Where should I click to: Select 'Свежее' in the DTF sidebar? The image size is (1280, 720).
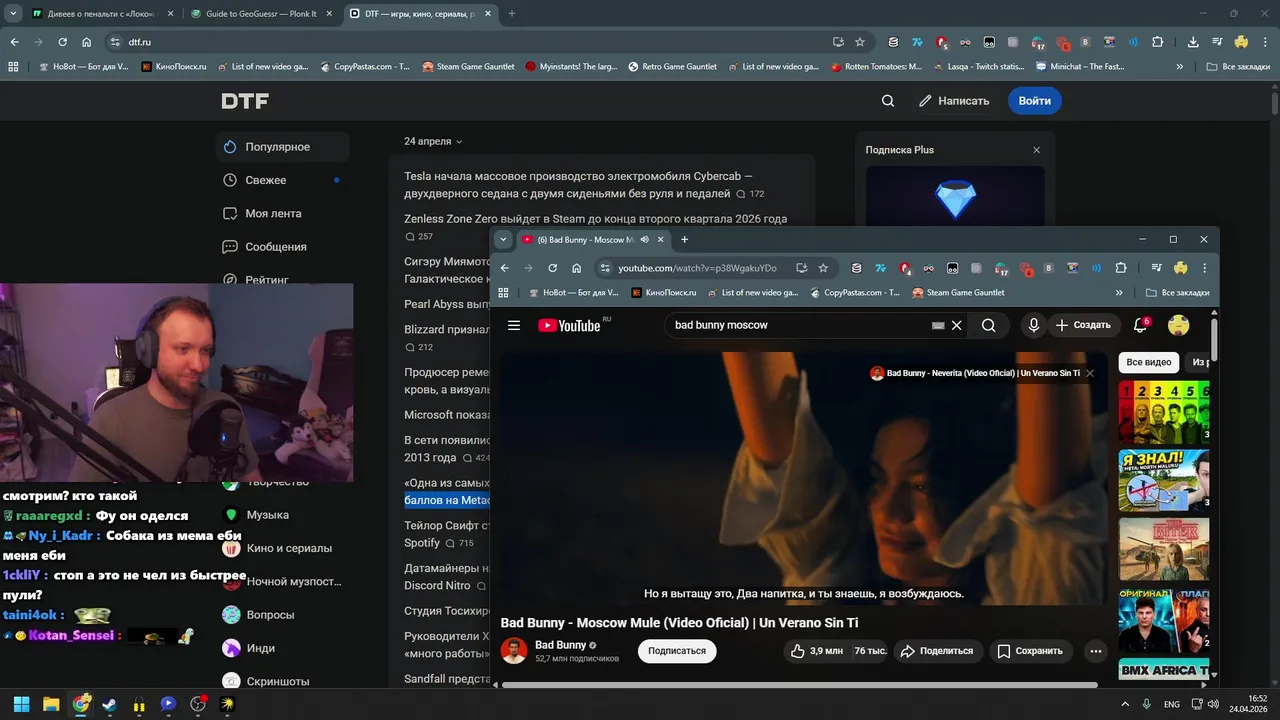(283, 180)
